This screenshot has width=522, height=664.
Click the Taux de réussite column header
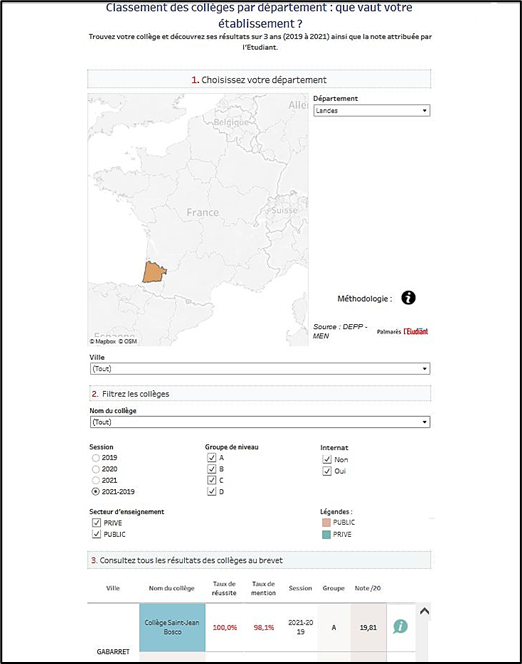click(x=224, y=588)
